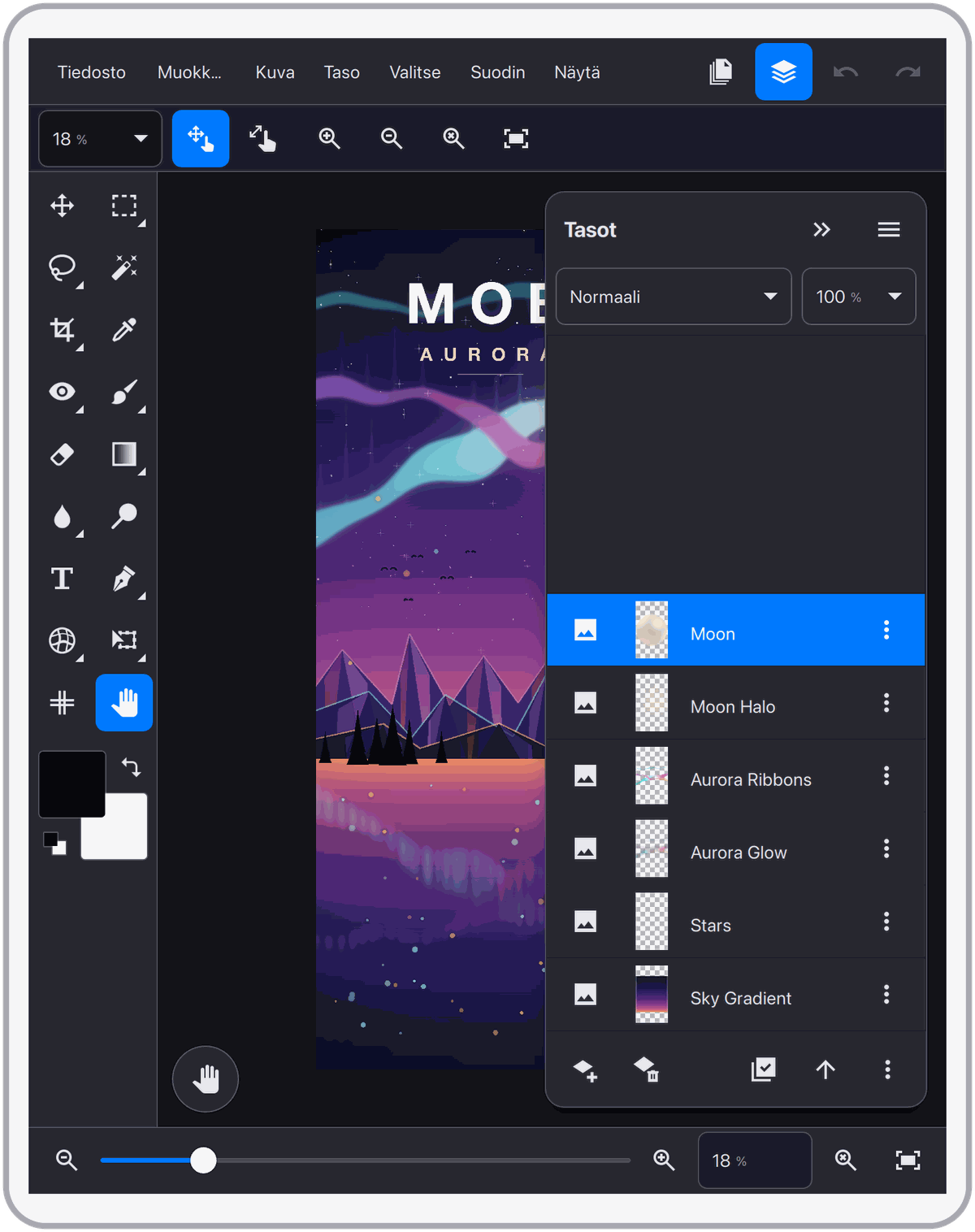Viewport: 975px width, 1232px height.
Task: Select the Dodge tool
Action: click(124, 516)
